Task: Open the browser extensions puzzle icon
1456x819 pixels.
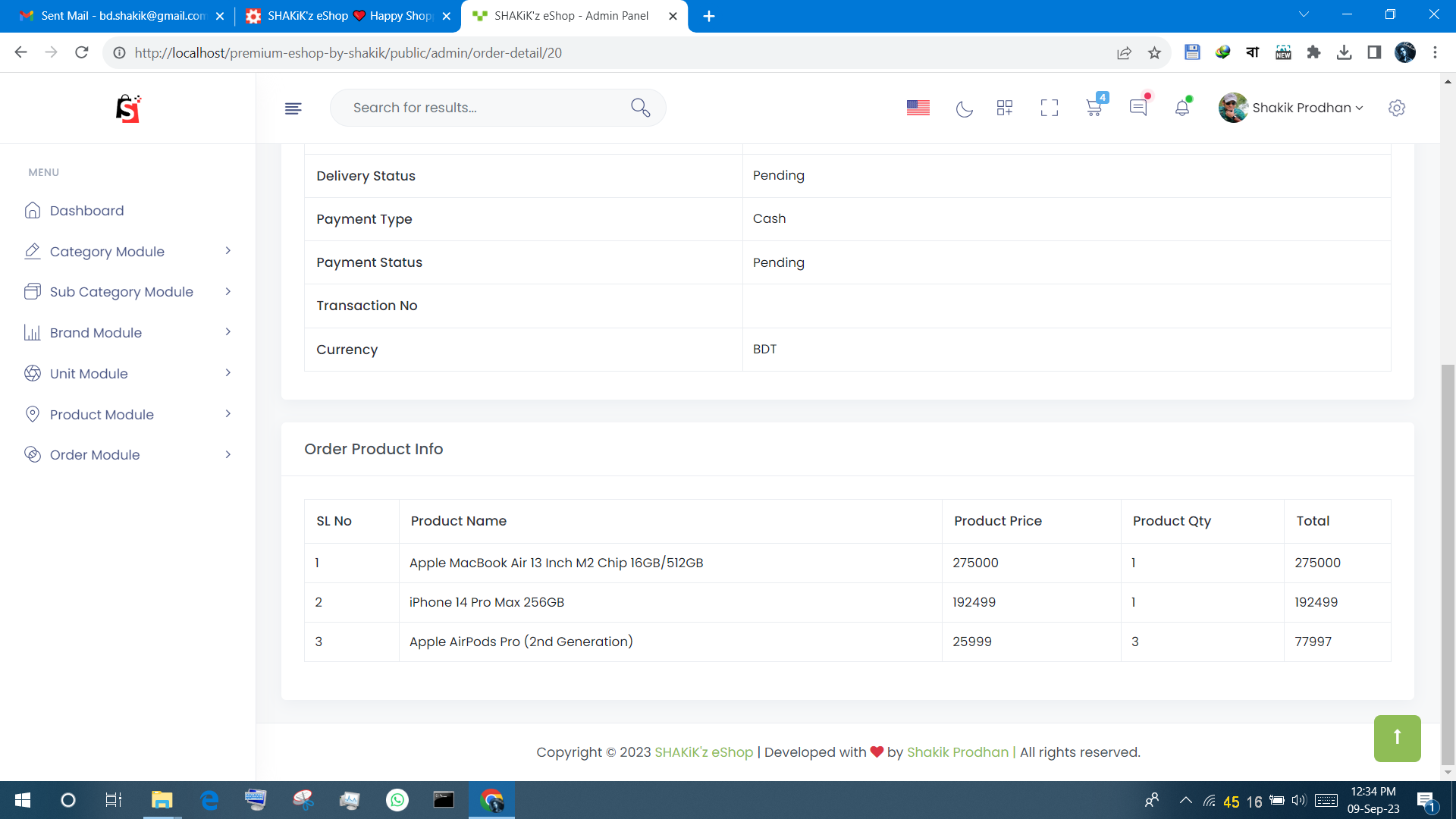Action: click(1313, 52)
